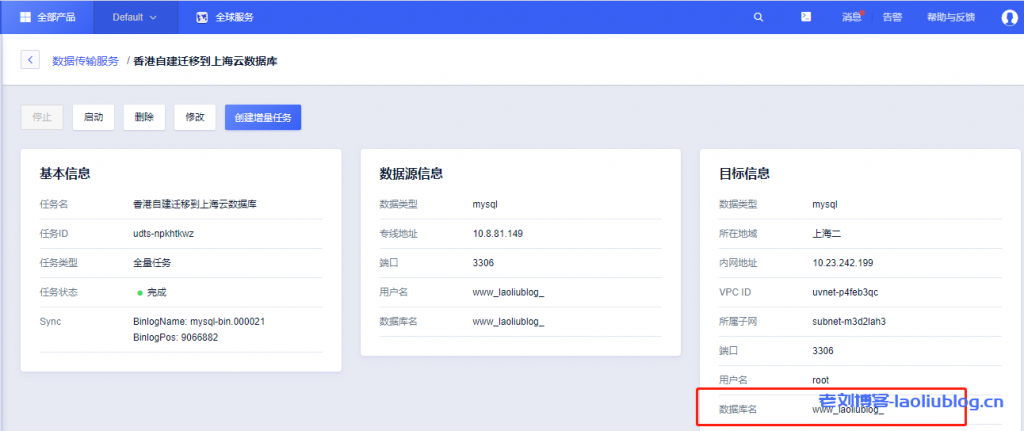Click the task ID udts-npkhtkwz
Screen dimensions: 1024x431
165,234
